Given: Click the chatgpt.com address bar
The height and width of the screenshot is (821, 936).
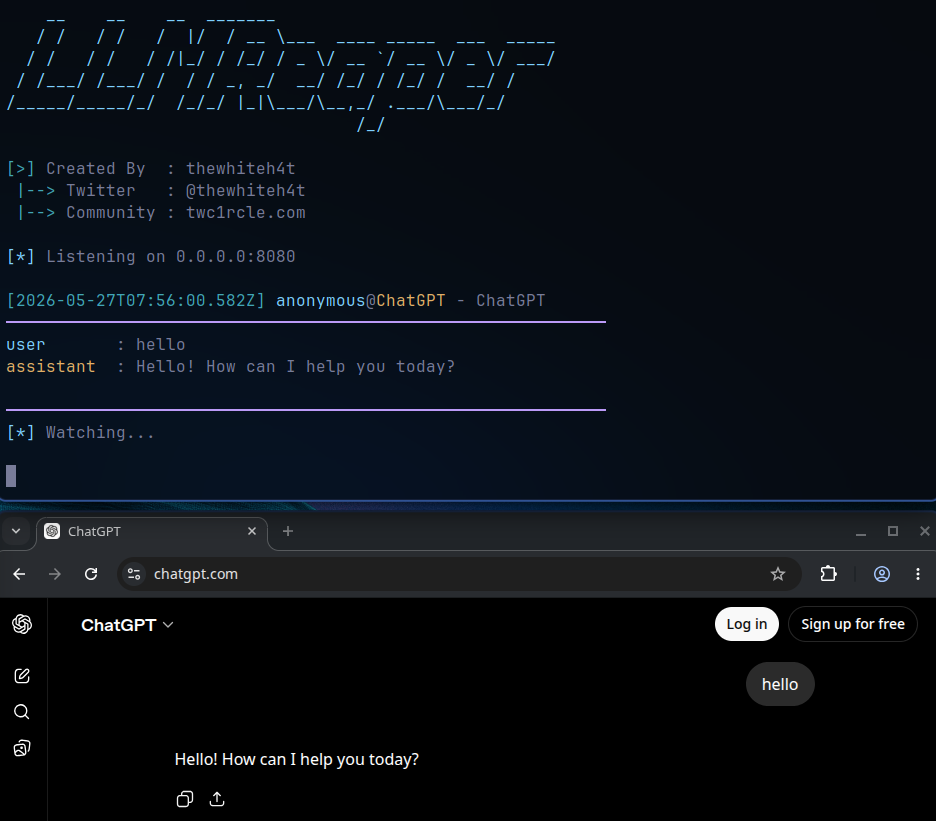Looking at the screenshot, I should point(458,574).
